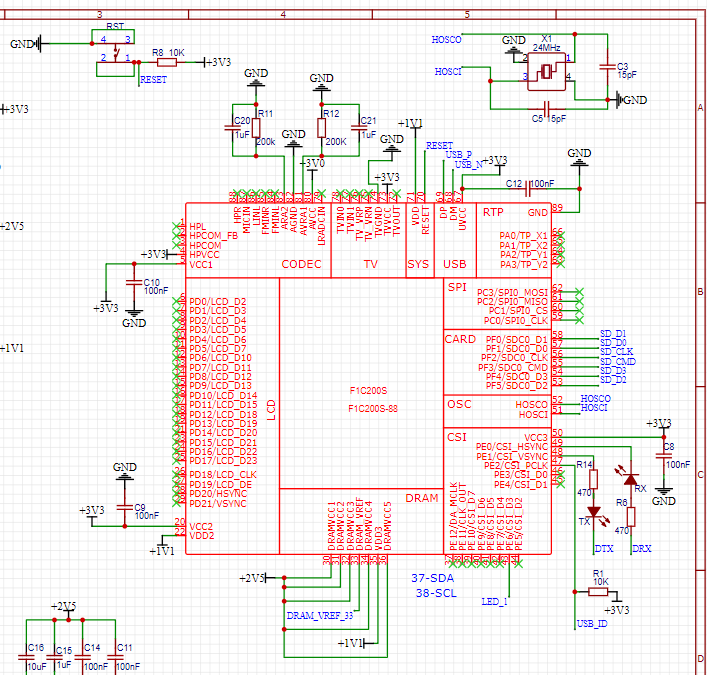Image resolution: width=707 pixels, height=675 pixels.
Task: Click the C8 100nF capacitor
Action: 662,455
